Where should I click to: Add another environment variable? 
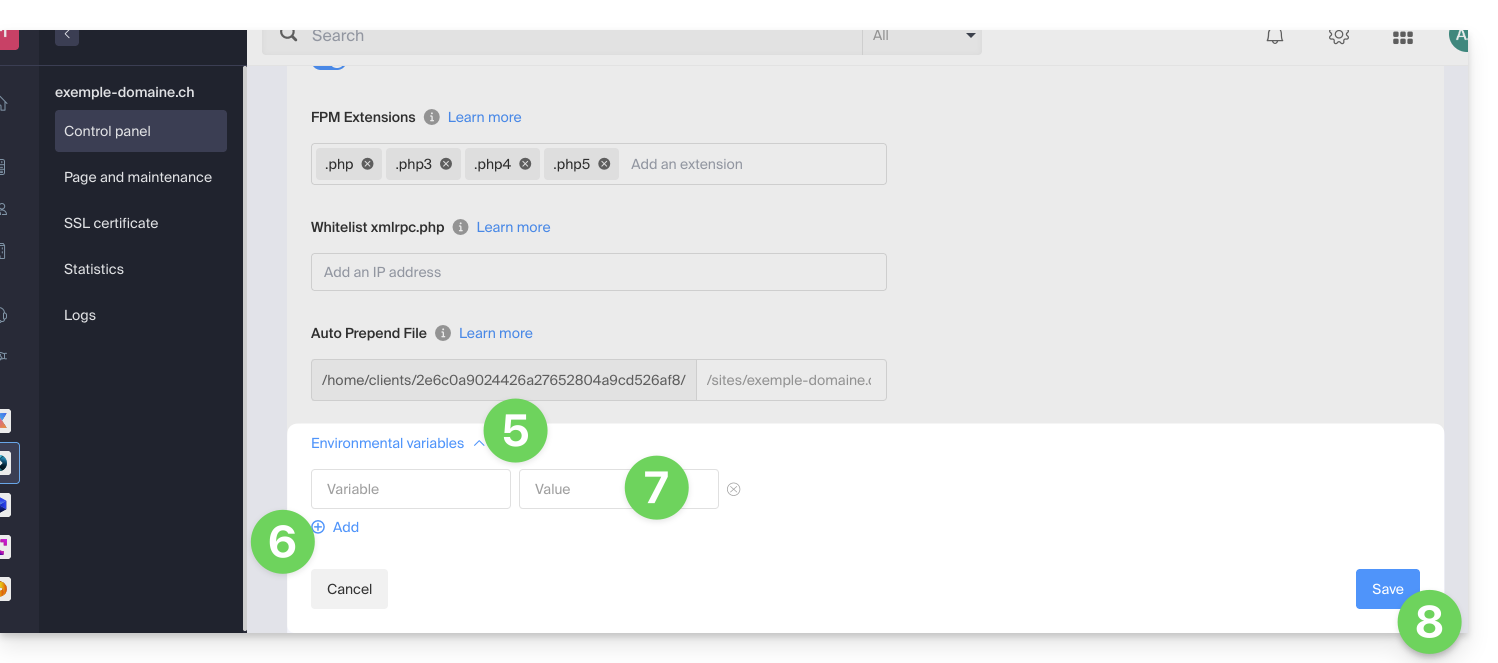336,527
